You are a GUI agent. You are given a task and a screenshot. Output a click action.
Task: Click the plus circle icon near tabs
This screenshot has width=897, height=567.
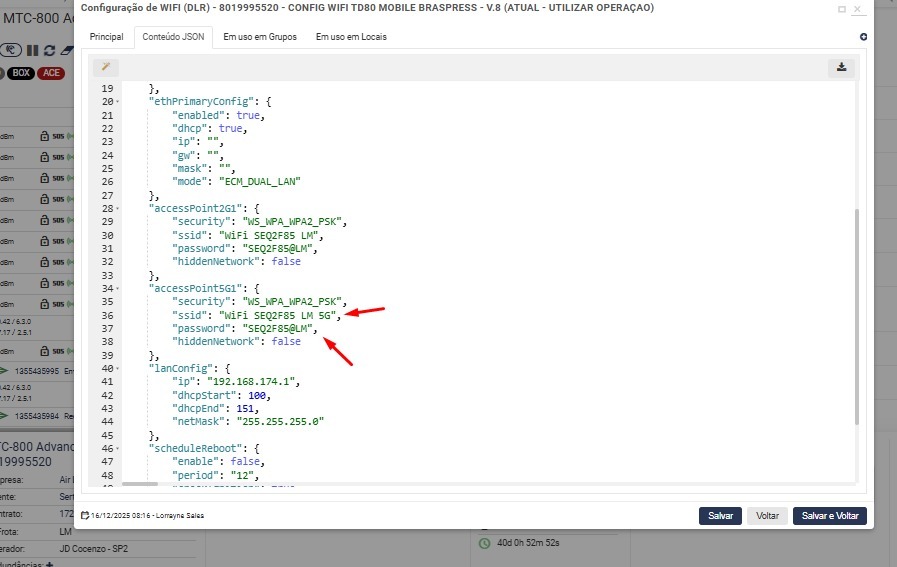(x=863, y=37)
